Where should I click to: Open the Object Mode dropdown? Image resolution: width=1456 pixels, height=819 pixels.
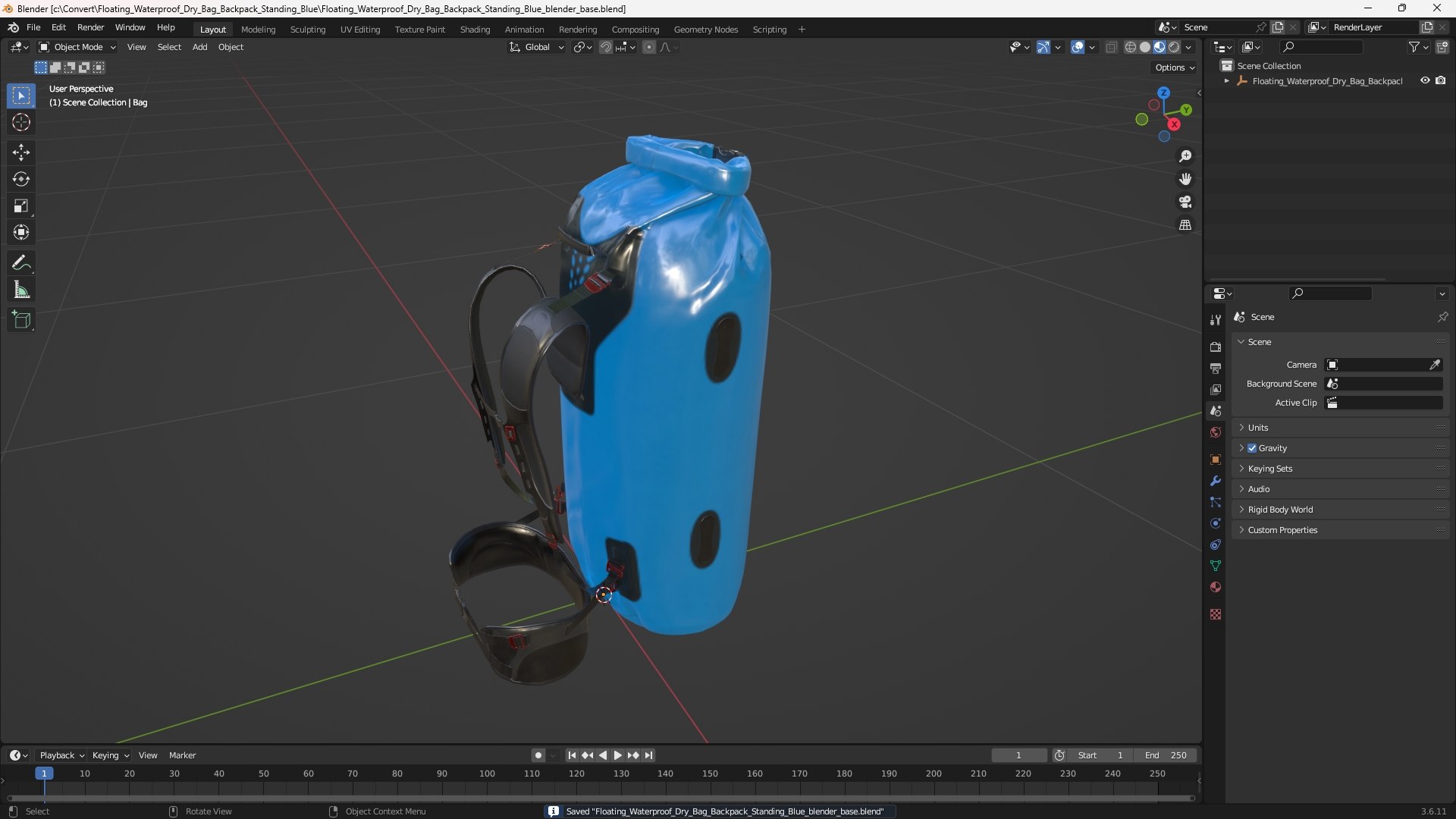77,47
